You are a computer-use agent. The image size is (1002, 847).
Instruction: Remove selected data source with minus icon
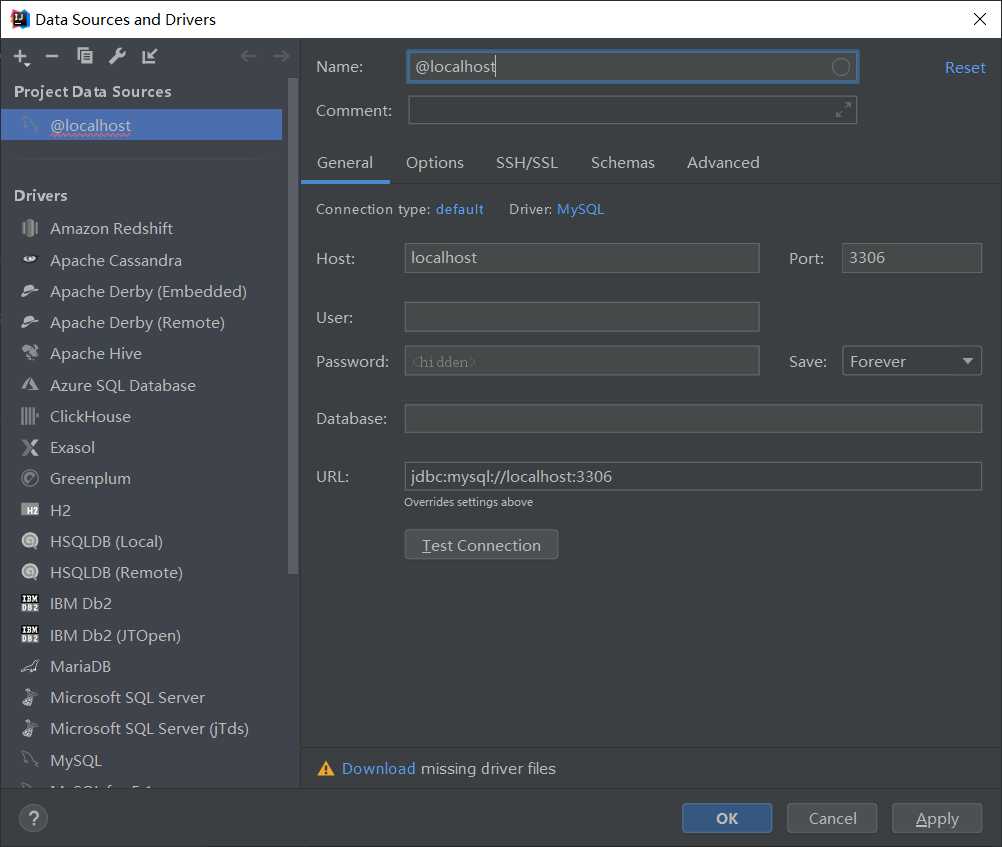coord(52,56)
